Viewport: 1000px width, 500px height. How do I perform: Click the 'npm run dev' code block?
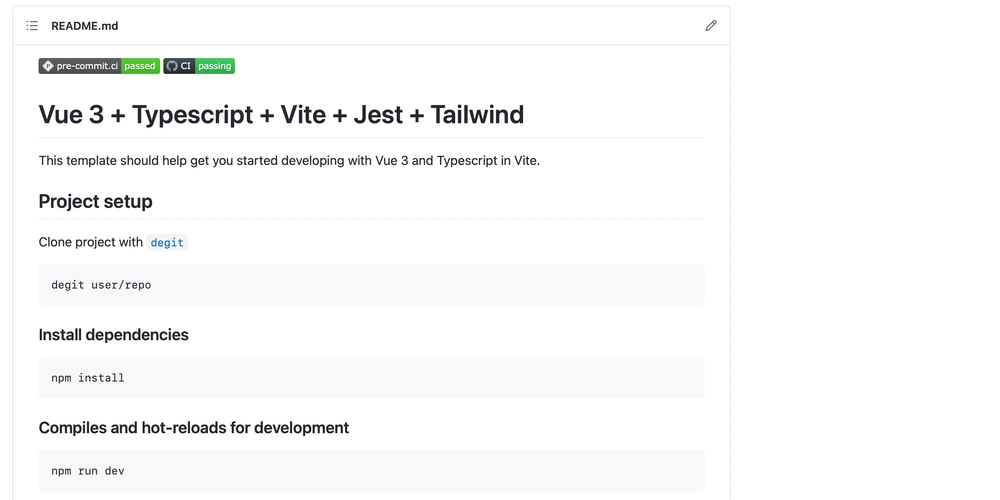[371, 471]
